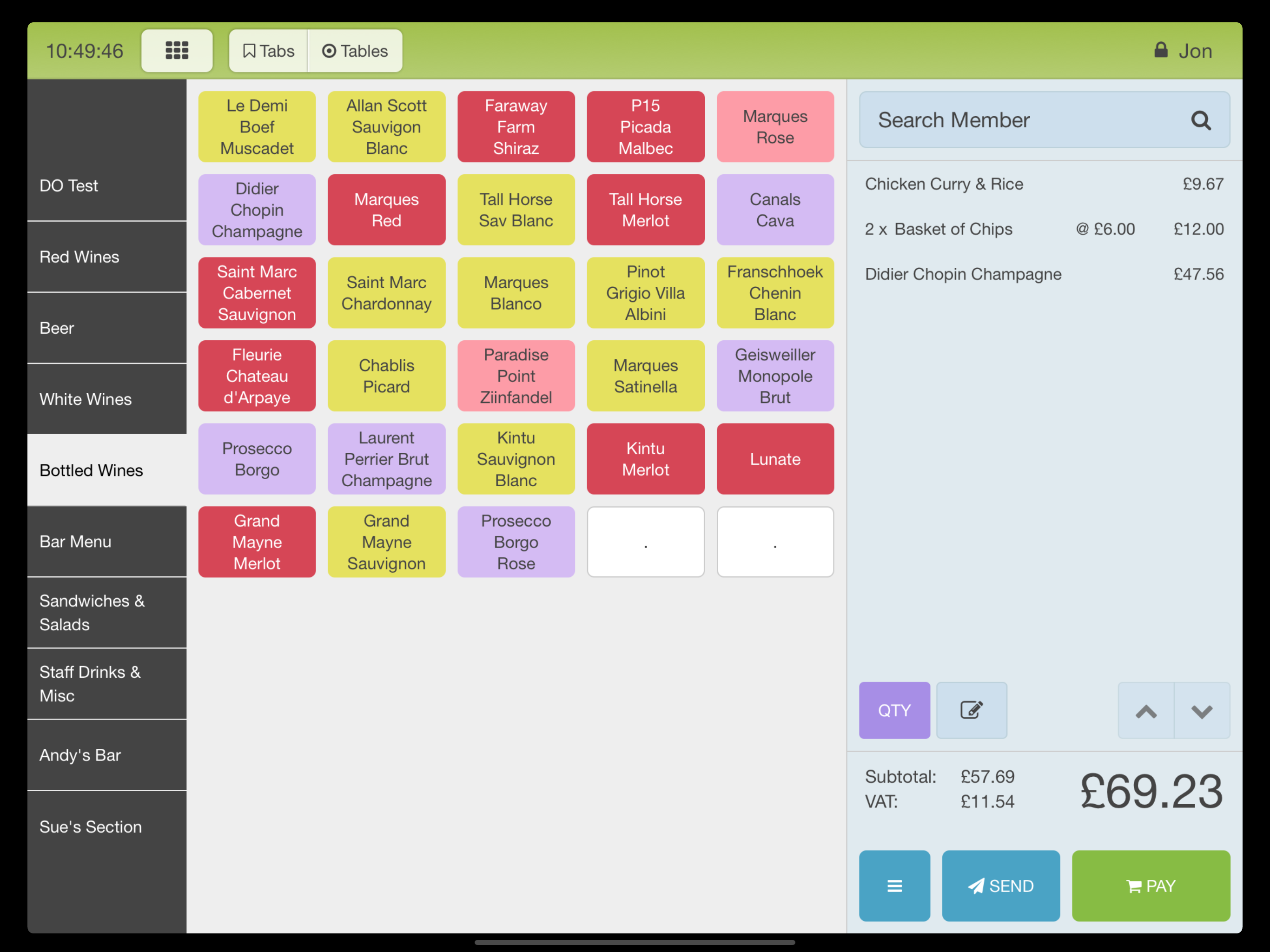Add Prosecco Borgo Rose to order
Viewport: 1270px width, 952px height.
click(x=516, y=542)
